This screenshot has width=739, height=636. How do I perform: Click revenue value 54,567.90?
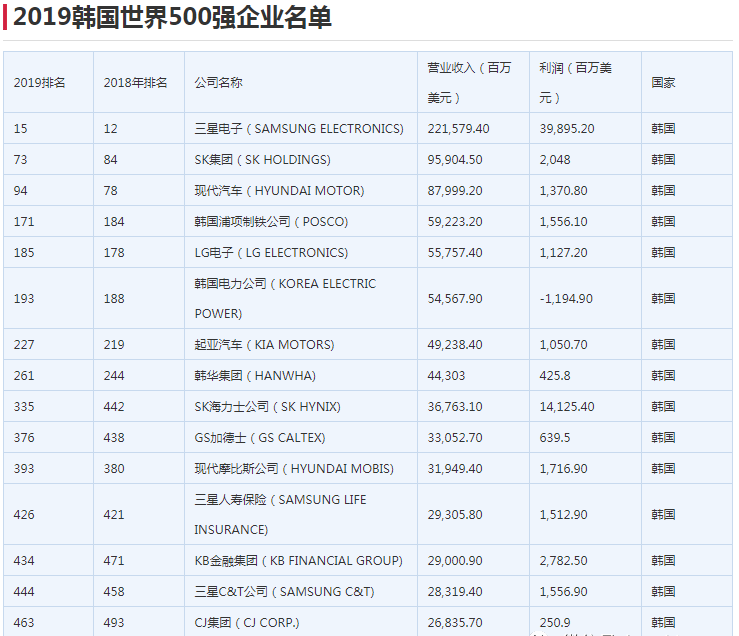(x=455, y=298)
